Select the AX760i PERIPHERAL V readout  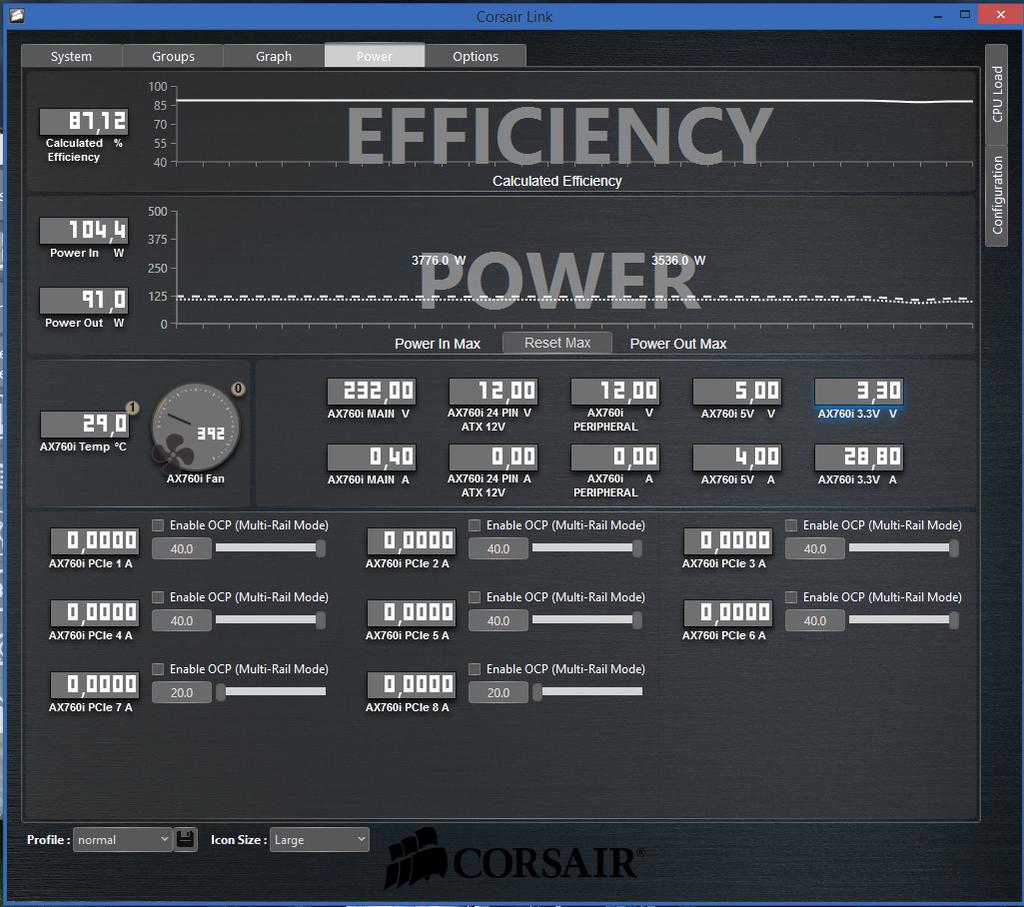(x=615, y=391)
